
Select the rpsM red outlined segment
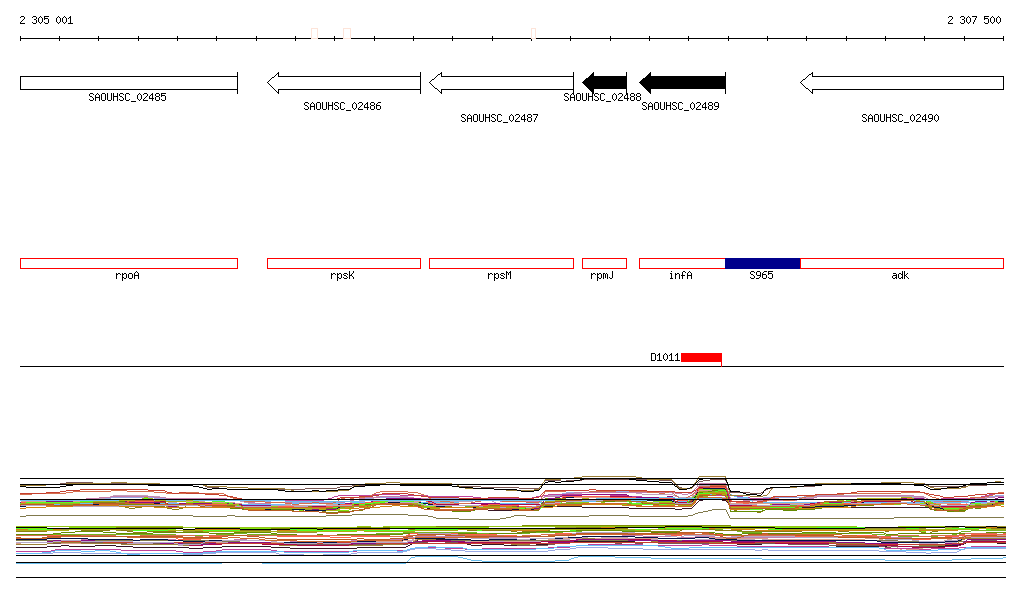[x=501, y=263]
